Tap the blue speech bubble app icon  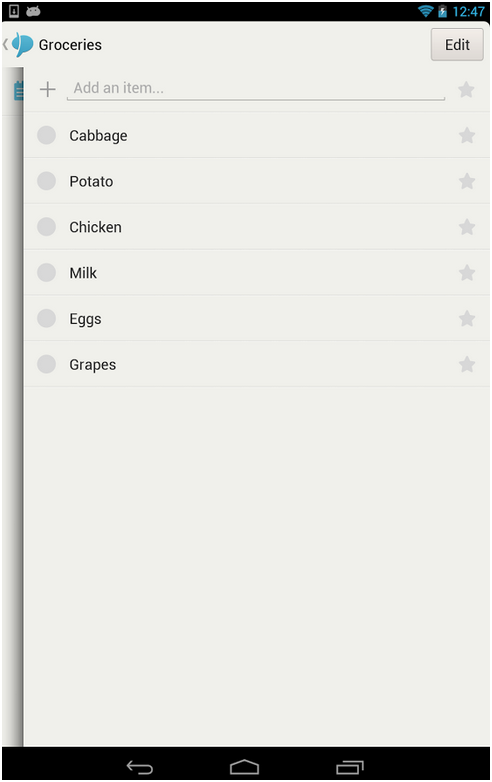click(x=22, y=44)
